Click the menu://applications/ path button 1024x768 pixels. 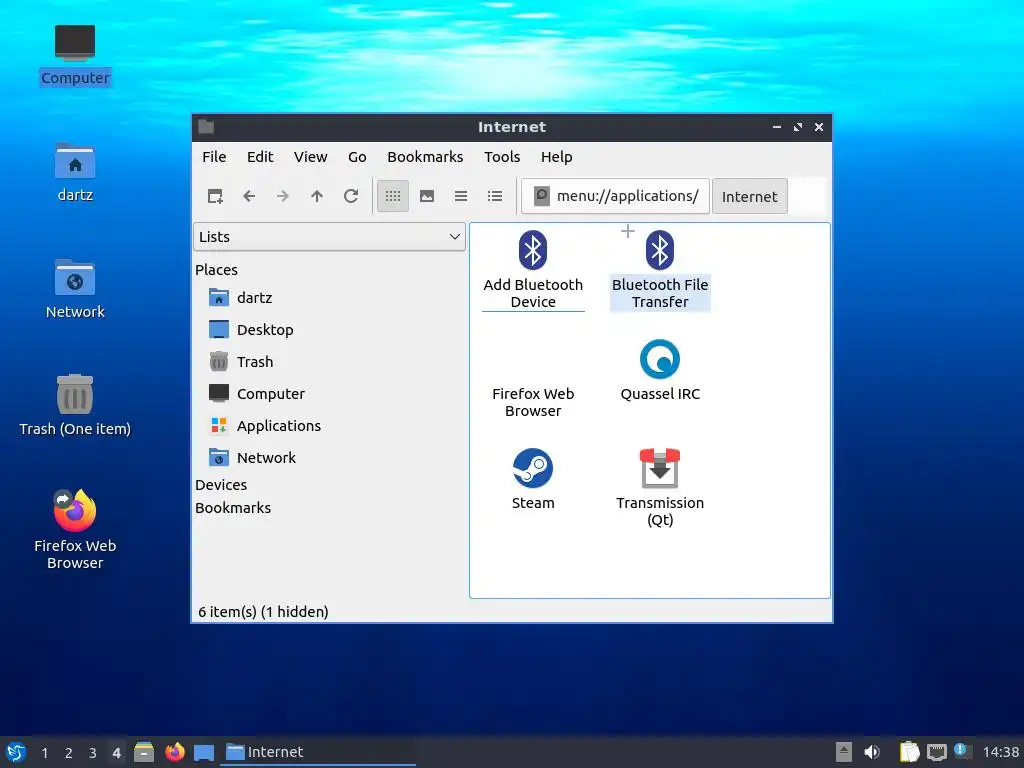coord(616,196)
